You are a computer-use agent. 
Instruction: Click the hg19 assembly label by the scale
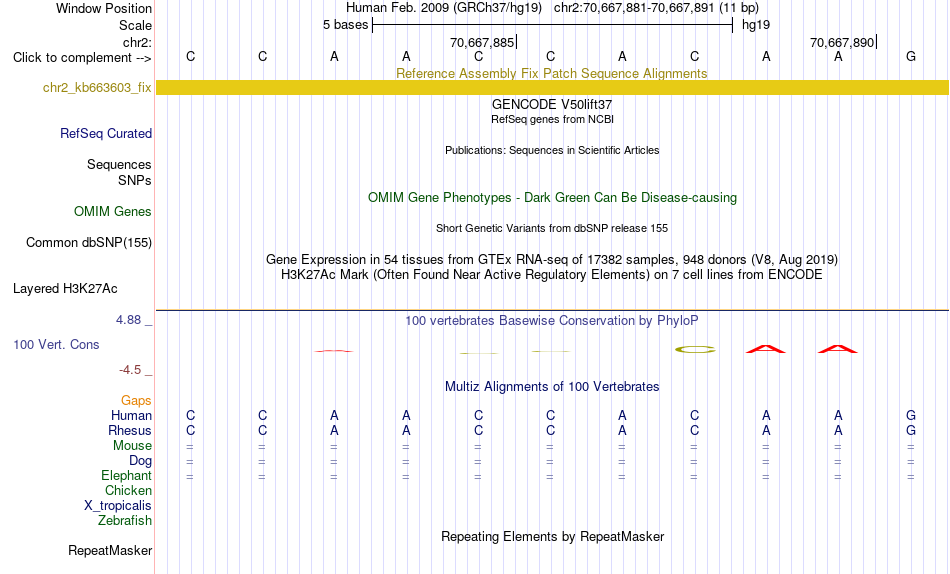point(756,25)
